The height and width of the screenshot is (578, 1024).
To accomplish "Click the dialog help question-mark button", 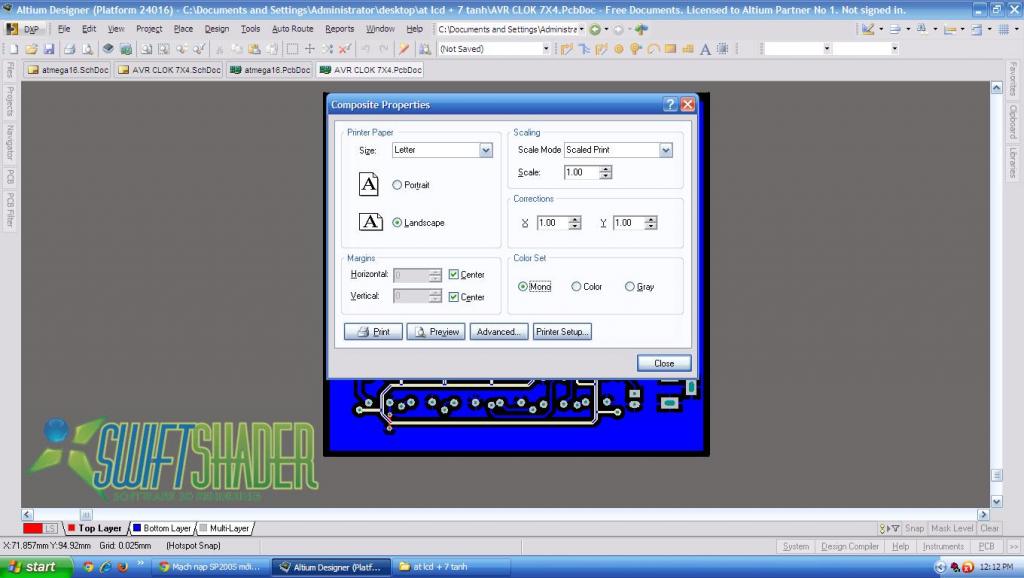I will 670,104.
